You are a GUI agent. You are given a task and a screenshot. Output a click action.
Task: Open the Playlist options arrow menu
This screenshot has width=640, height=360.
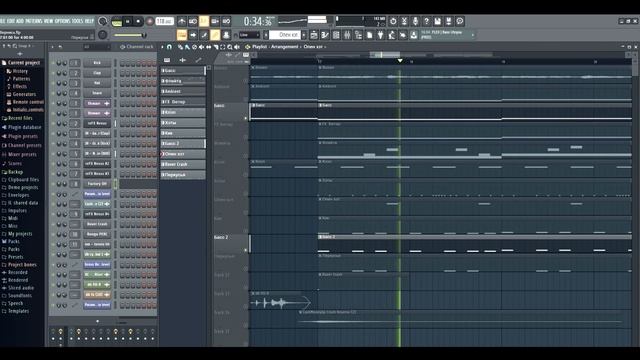pyautogui.click(x=162, y=47)
